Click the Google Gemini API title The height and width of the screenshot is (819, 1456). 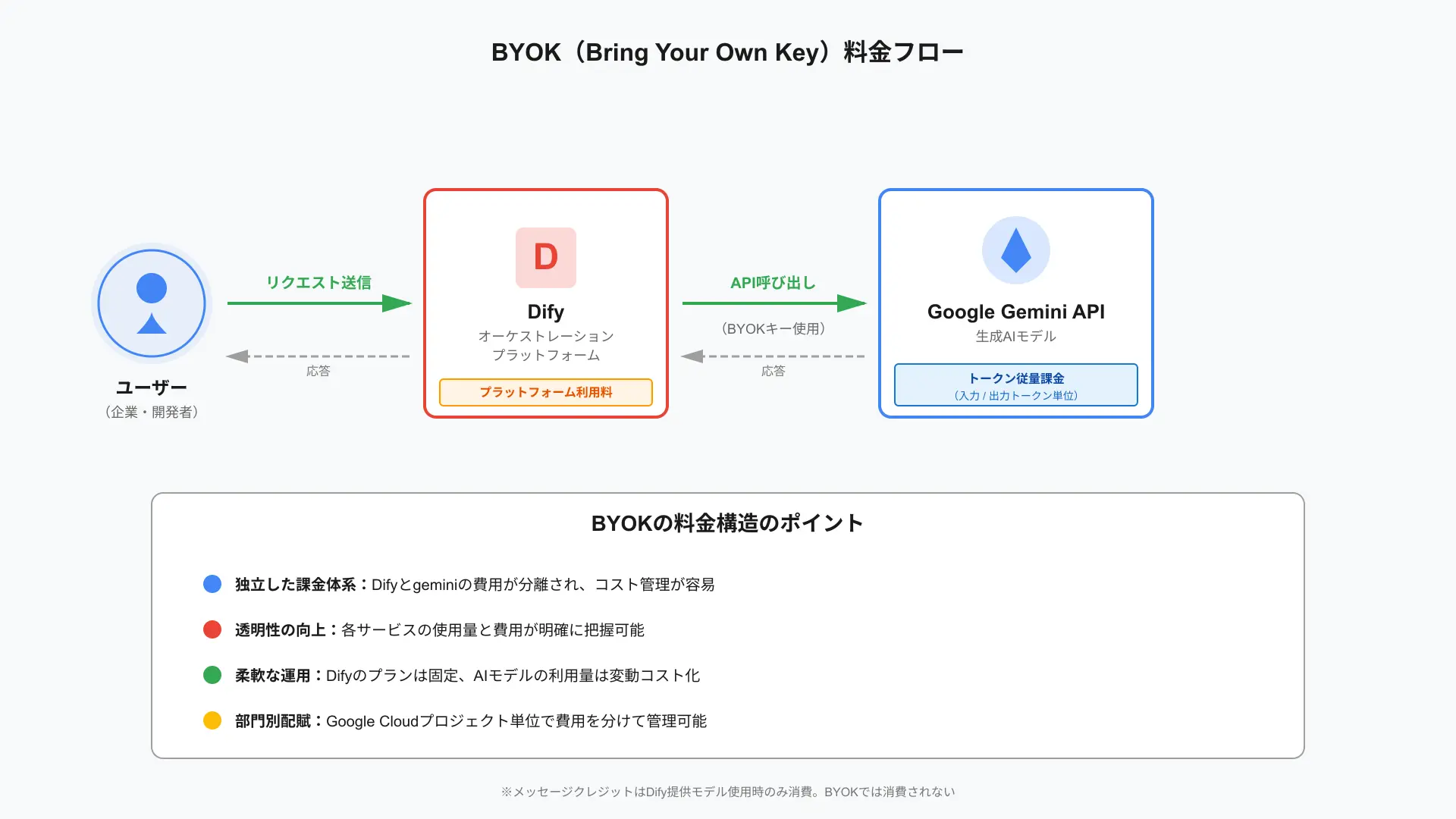(x=1016, y=312)
